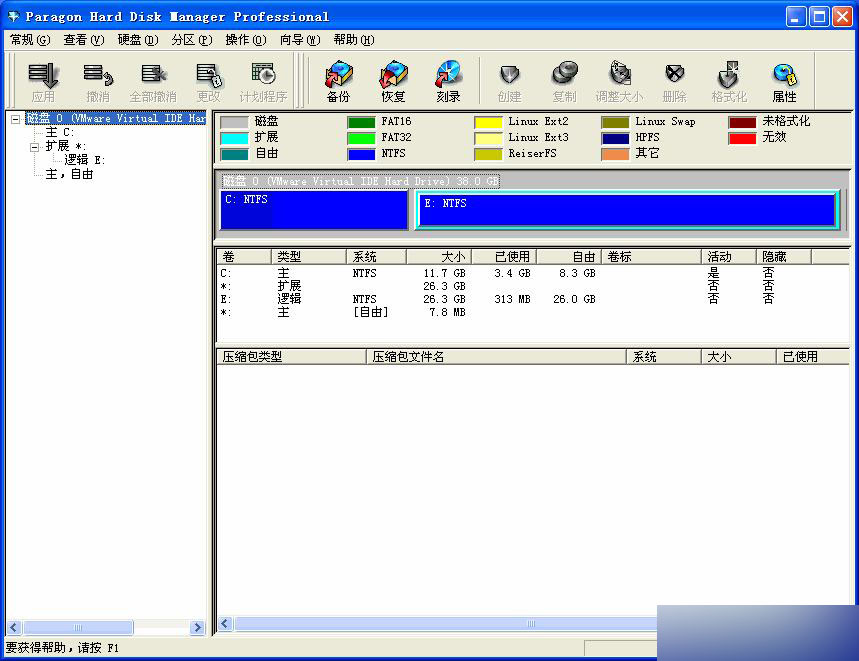Sort by the 活动 column header
This screenshot has width=859, height=661.
pyautogui.click(x=729, y=257)
